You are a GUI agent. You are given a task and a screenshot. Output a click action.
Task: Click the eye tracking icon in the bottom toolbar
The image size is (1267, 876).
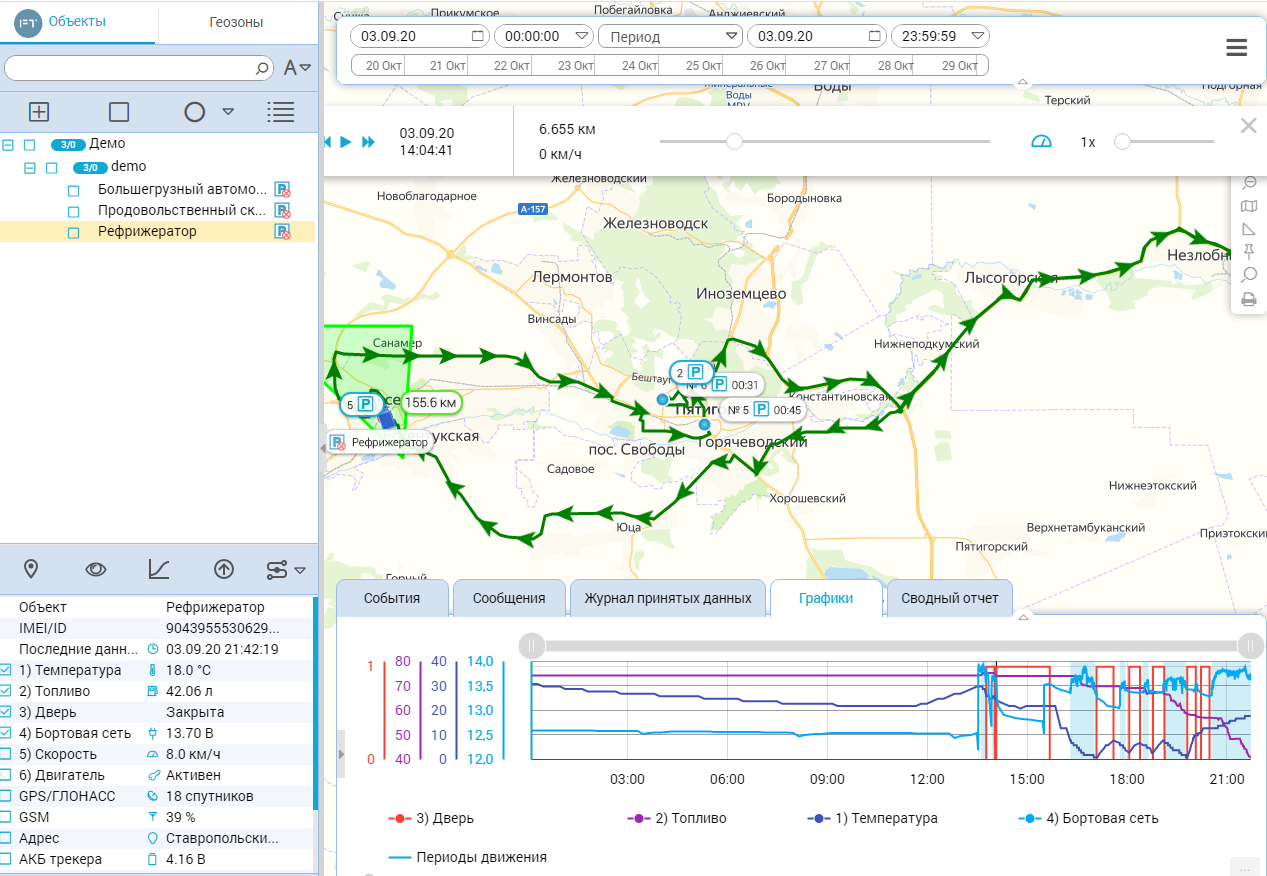[96, 569]
